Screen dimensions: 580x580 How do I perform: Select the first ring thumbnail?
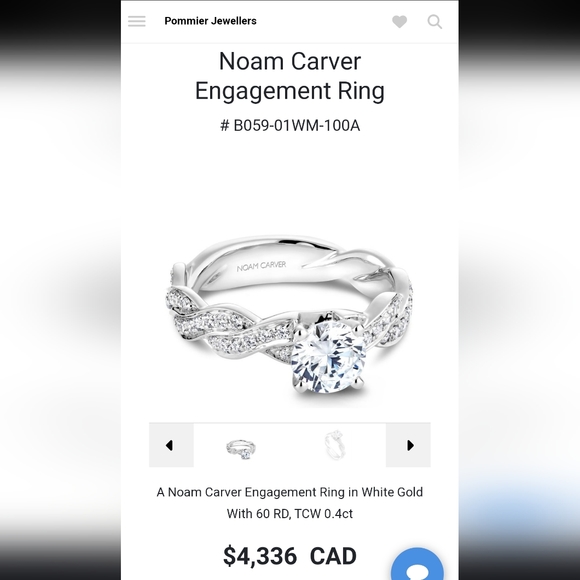coord(242,449)
